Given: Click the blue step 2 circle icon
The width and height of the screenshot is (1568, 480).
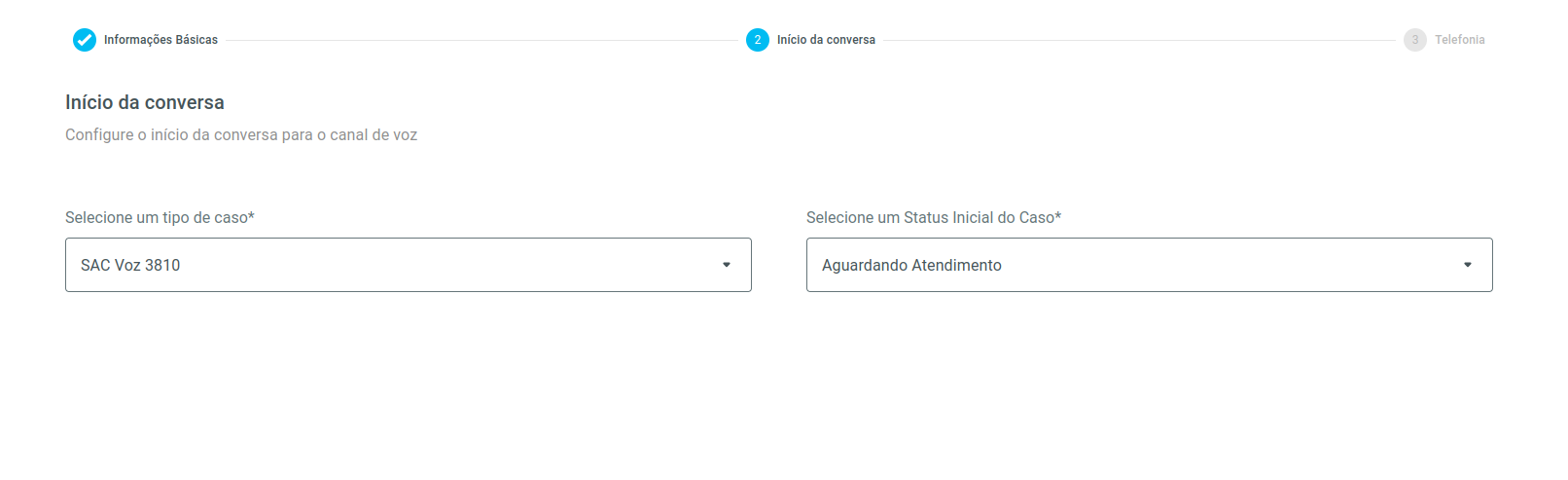Looking at the screenshot, I should click(x=758, y=40).
